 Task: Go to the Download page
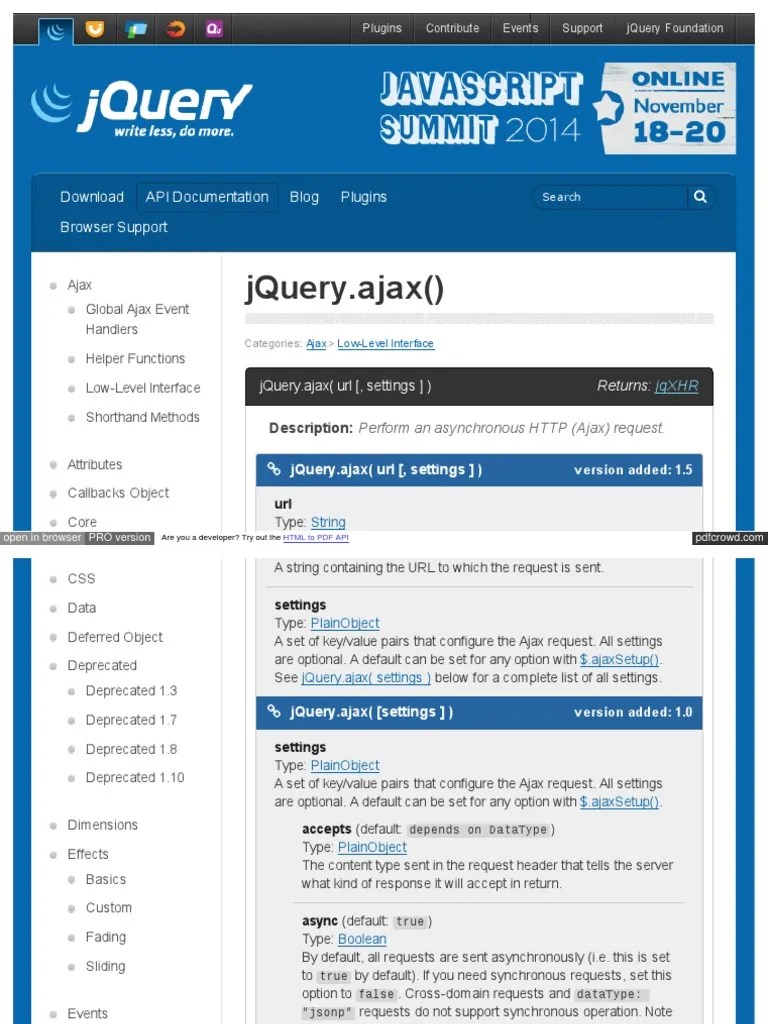click(x=92, y=197)
